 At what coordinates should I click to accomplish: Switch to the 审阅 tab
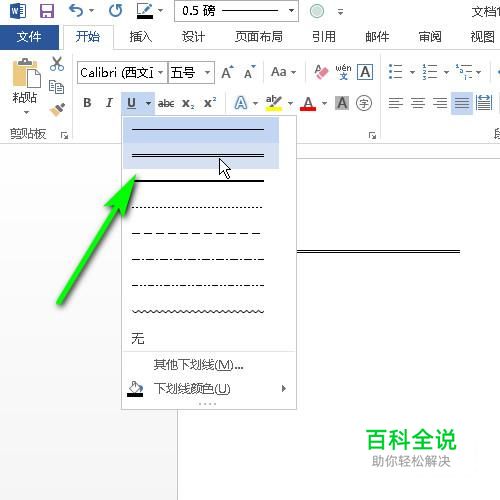pos(430,37)
